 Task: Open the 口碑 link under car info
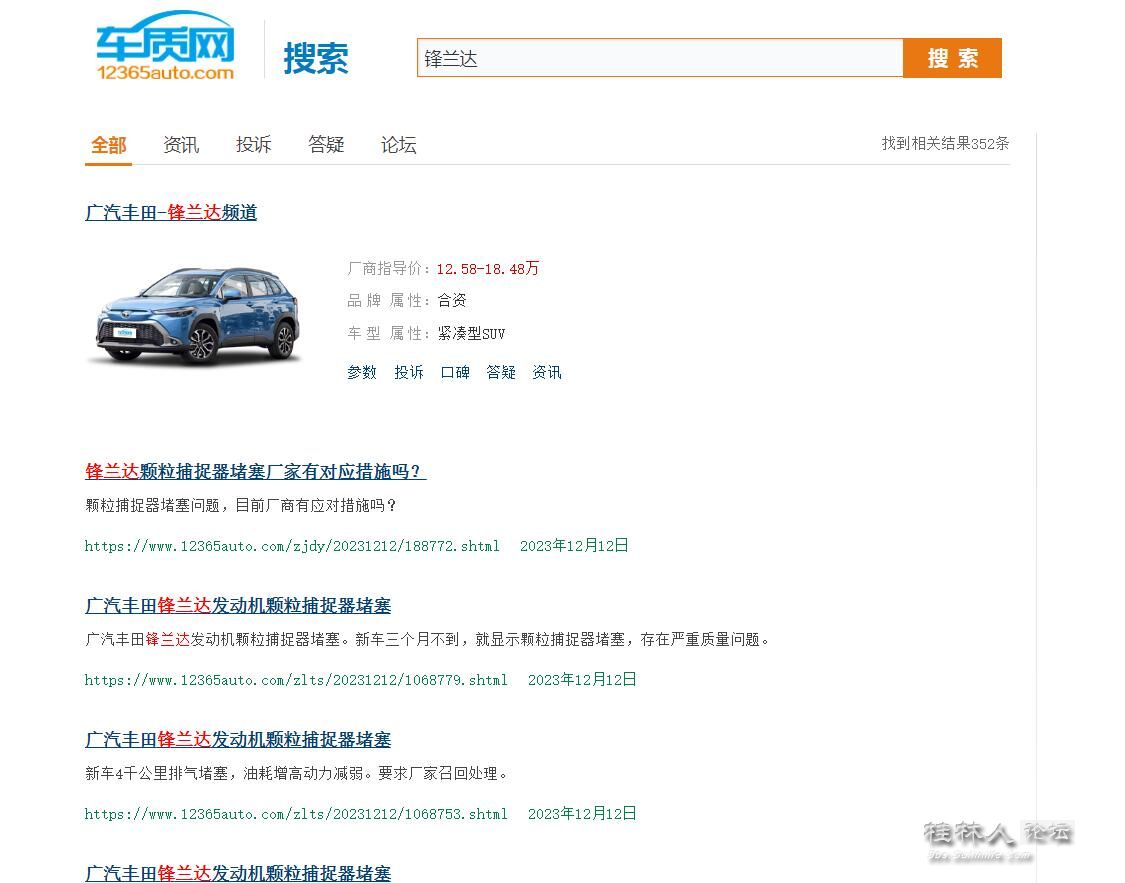pos(455,372)
